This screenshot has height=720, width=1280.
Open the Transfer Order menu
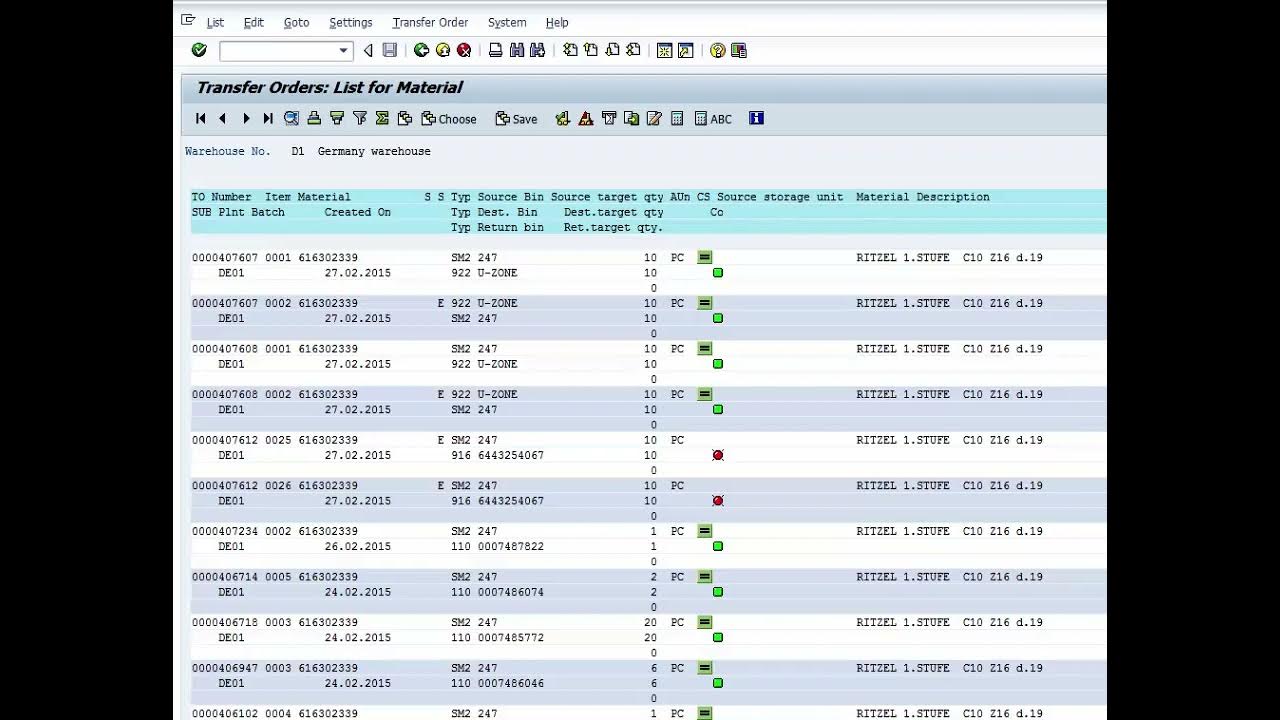430,22
